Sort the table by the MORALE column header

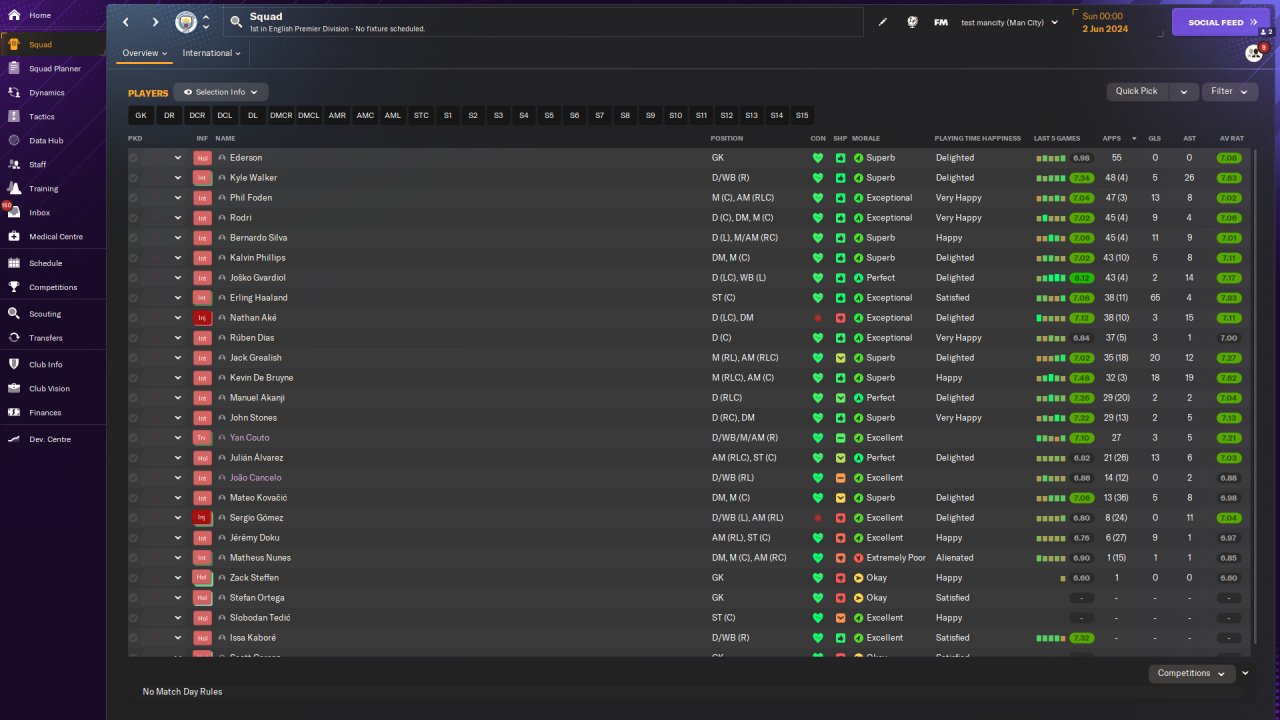[865, 138]
